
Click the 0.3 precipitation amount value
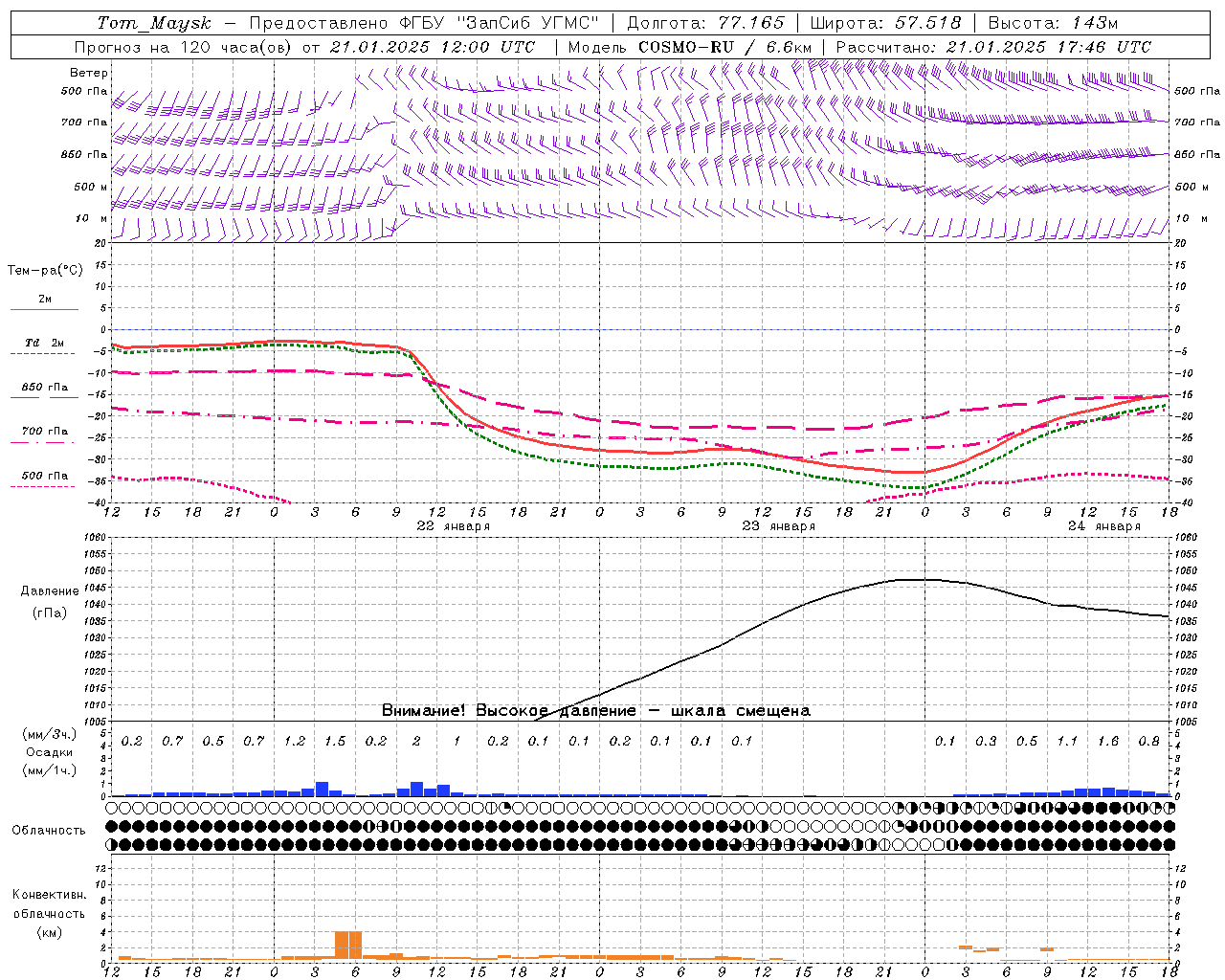point(987,741)
